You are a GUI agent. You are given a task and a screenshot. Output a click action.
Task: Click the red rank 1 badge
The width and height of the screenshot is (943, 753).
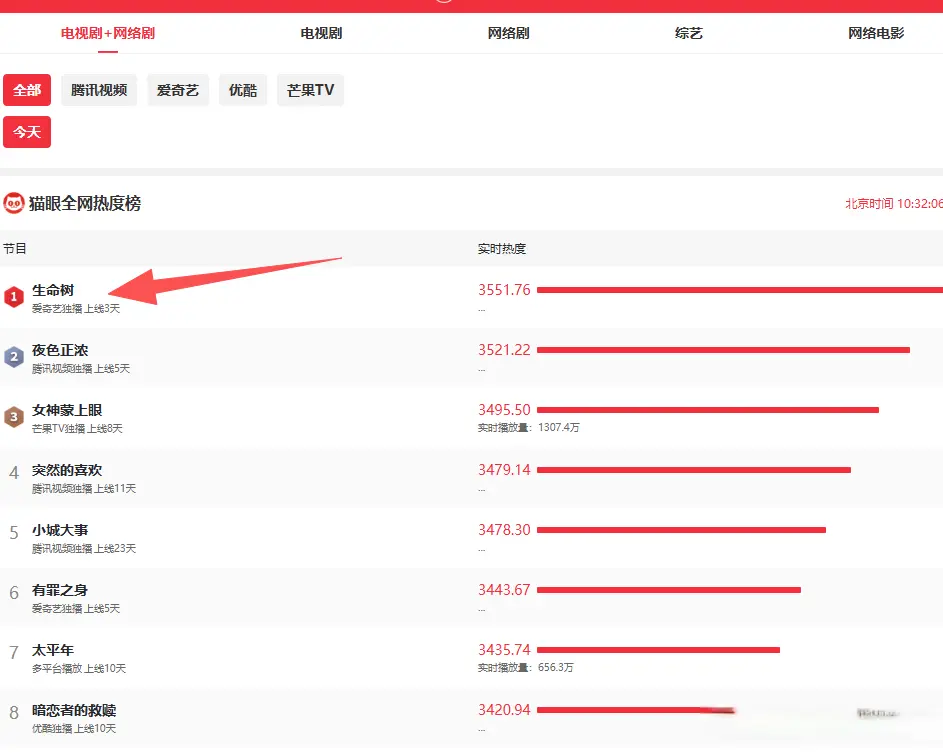(14, 297)
